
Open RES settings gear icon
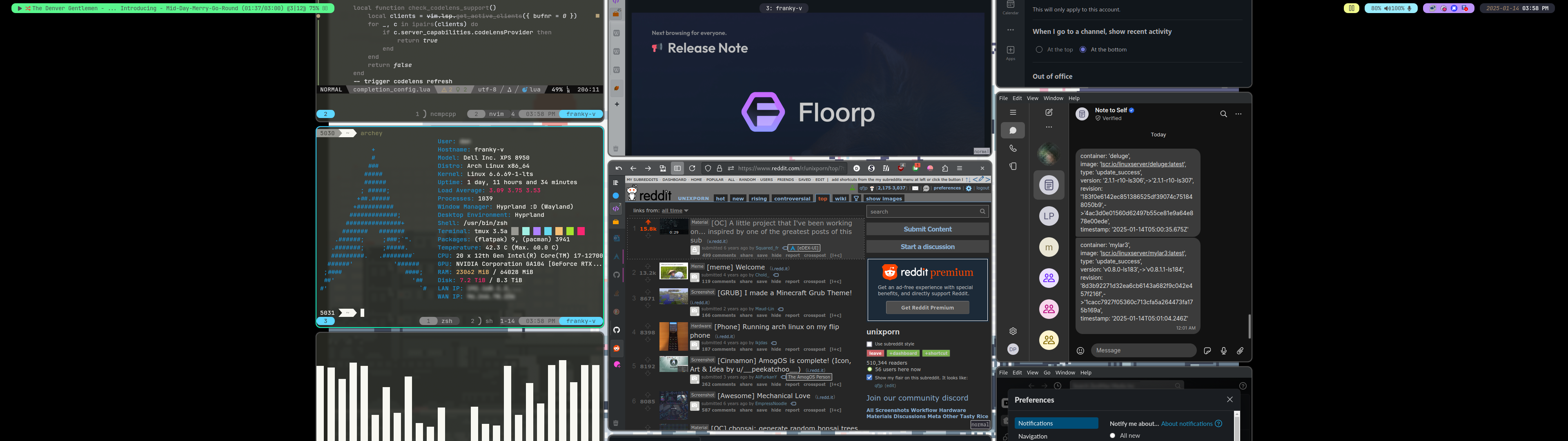969,188
